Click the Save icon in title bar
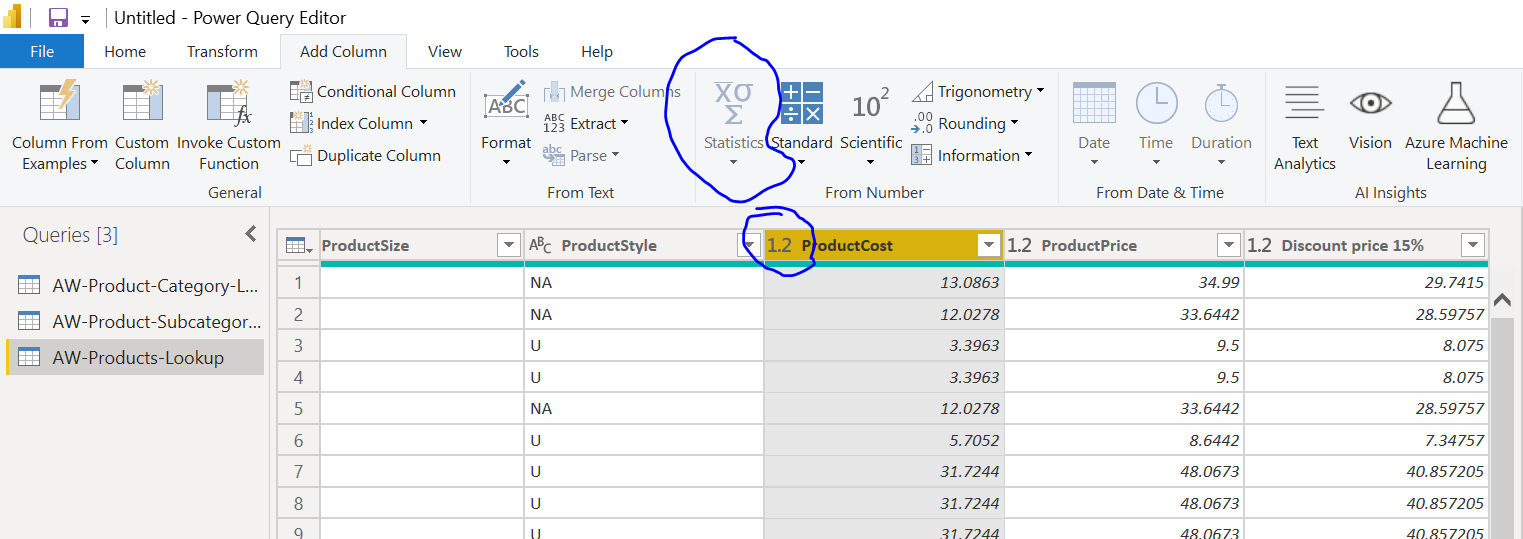Viewport: 1523px width, 539px height. click(58, 18)
